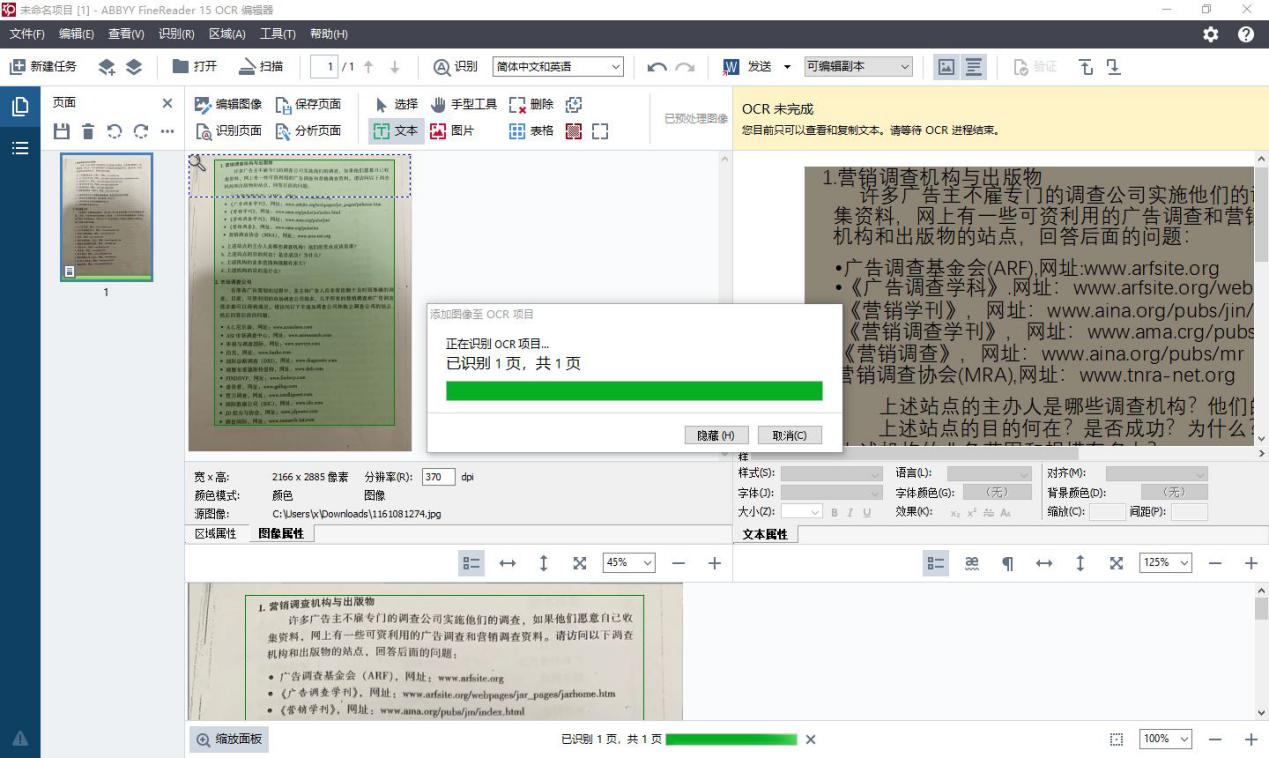Viewport: 1269px width, 758px height.
Task: Select the dashed recognition area icon
Action: (x=600, y=130)
